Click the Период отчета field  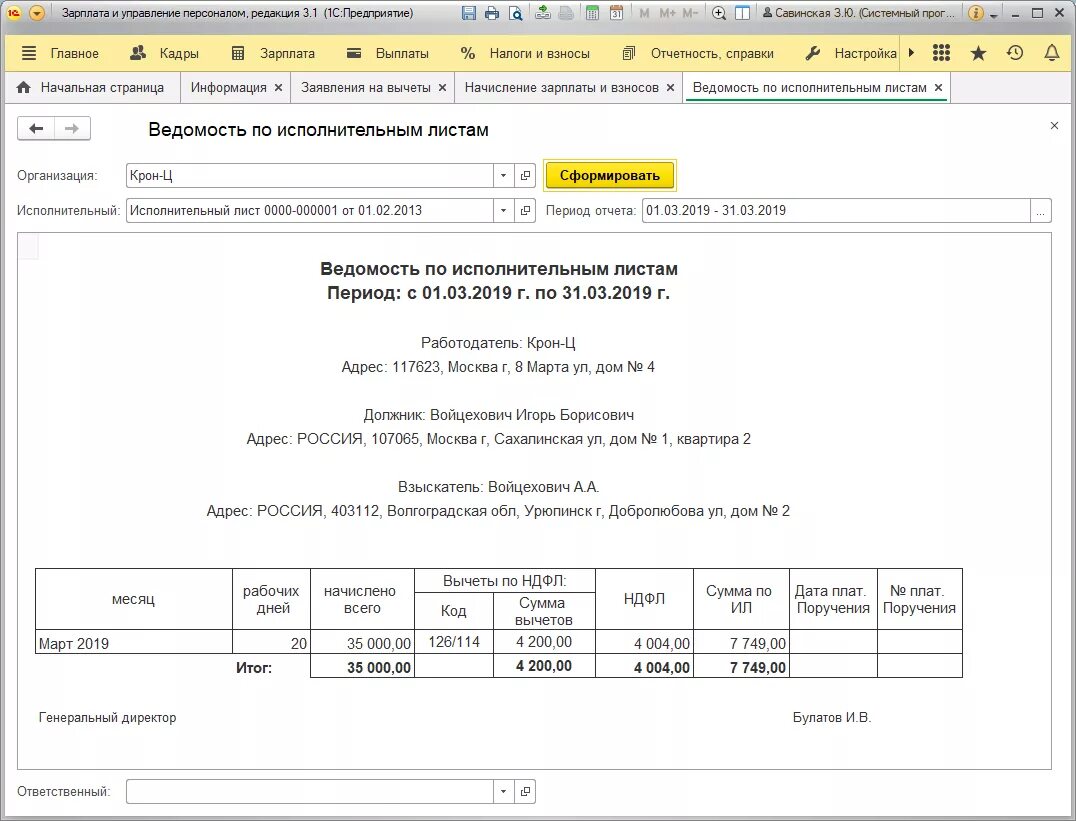pyautogui.click(x=836, y=211)
